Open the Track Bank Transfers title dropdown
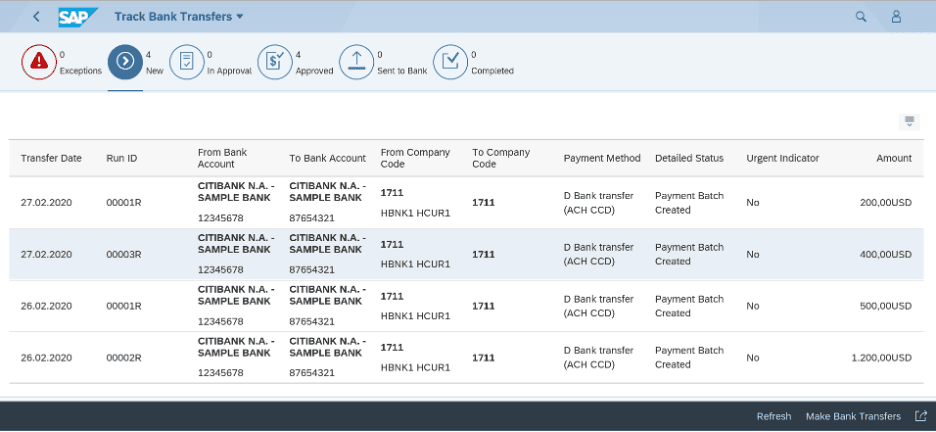The height and width of the screenshot is (432, 936). pos(179,17)
